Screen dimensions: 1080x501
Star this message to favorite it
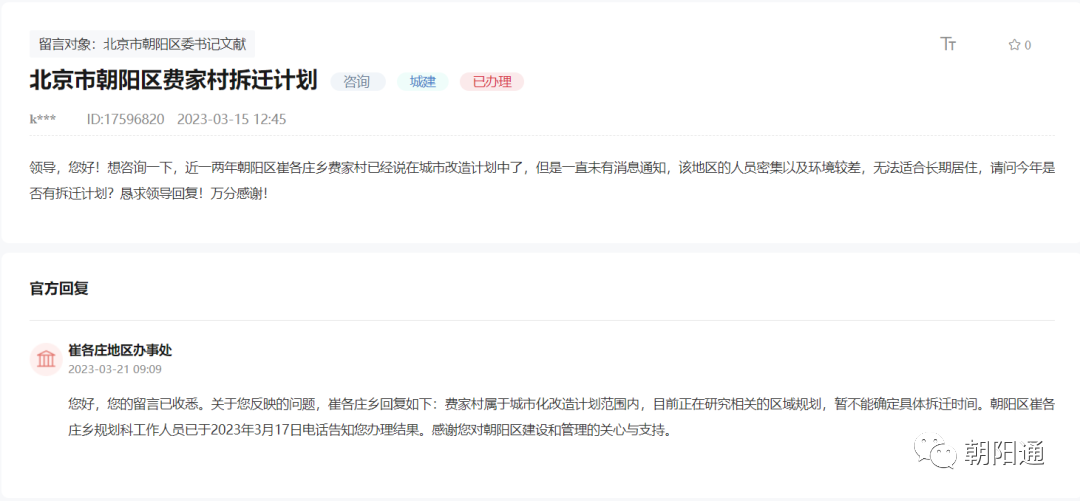[x=1014, y=45]
